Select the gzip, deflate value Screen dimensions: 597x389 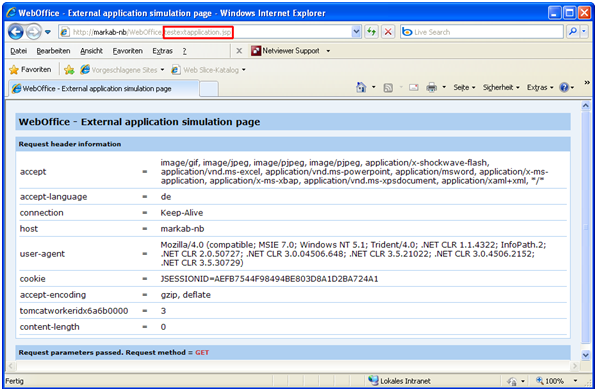[x=185, y=295]
